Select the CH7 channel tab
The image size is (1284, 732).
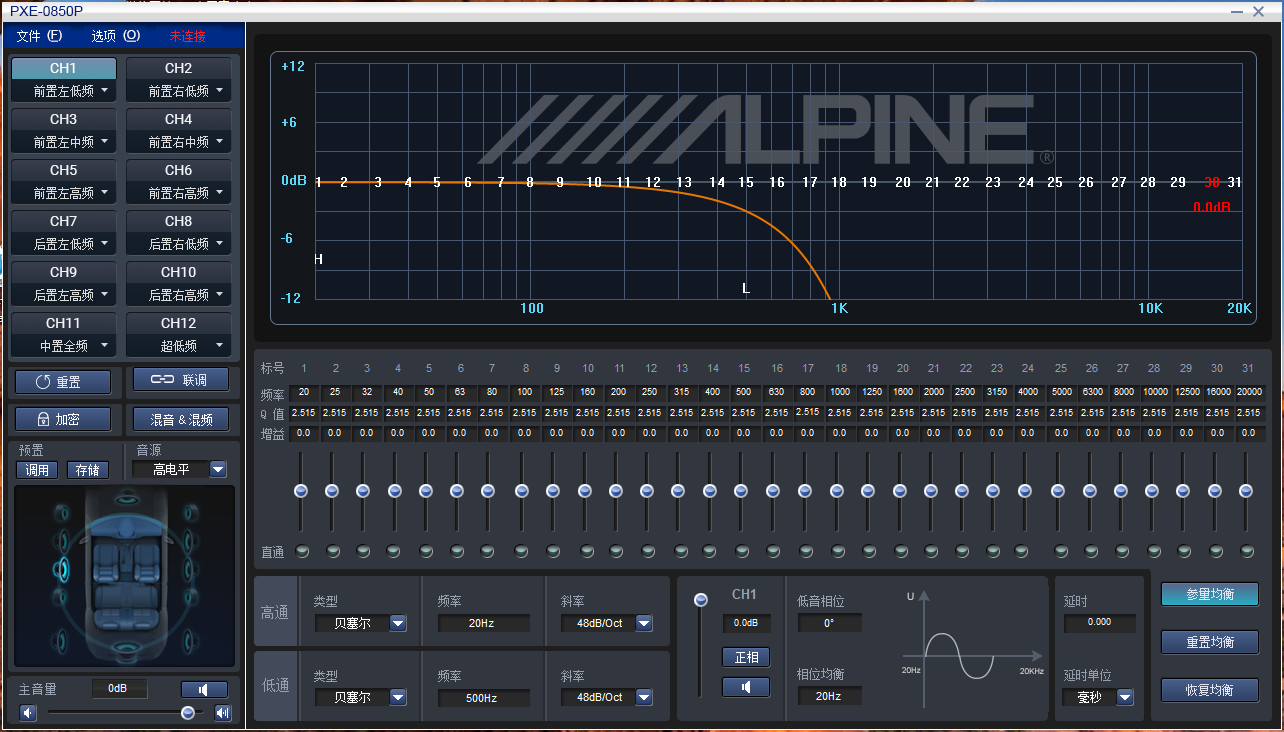point(63,221)
